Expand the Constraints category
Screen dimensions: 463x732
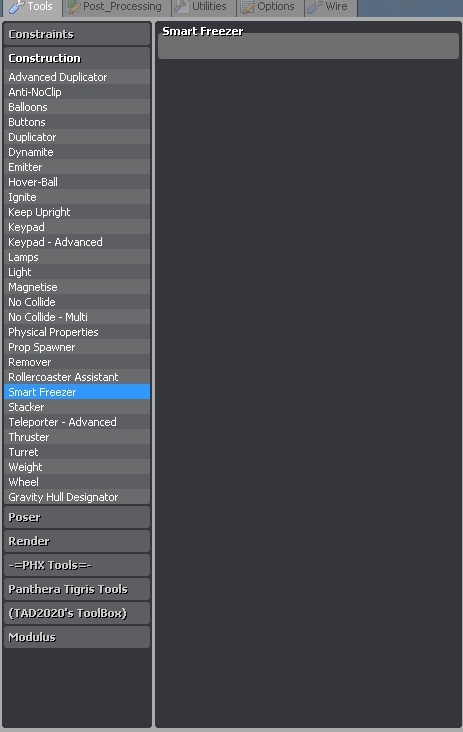[x=77, y=34]
